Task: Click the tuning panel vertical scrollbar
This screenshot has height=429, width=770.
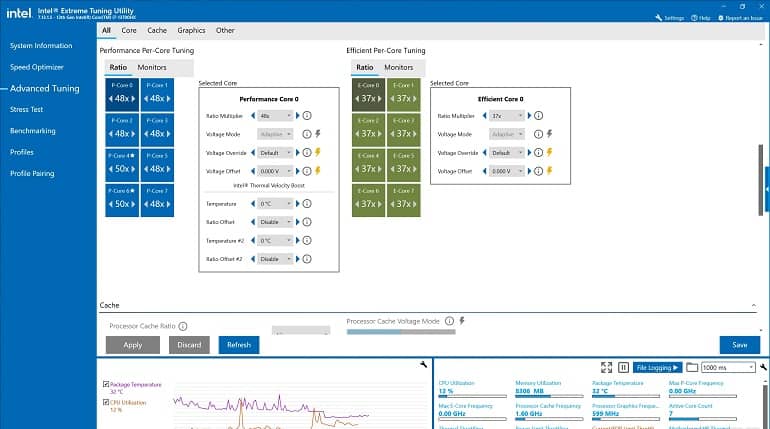Action: click(761, 179)
